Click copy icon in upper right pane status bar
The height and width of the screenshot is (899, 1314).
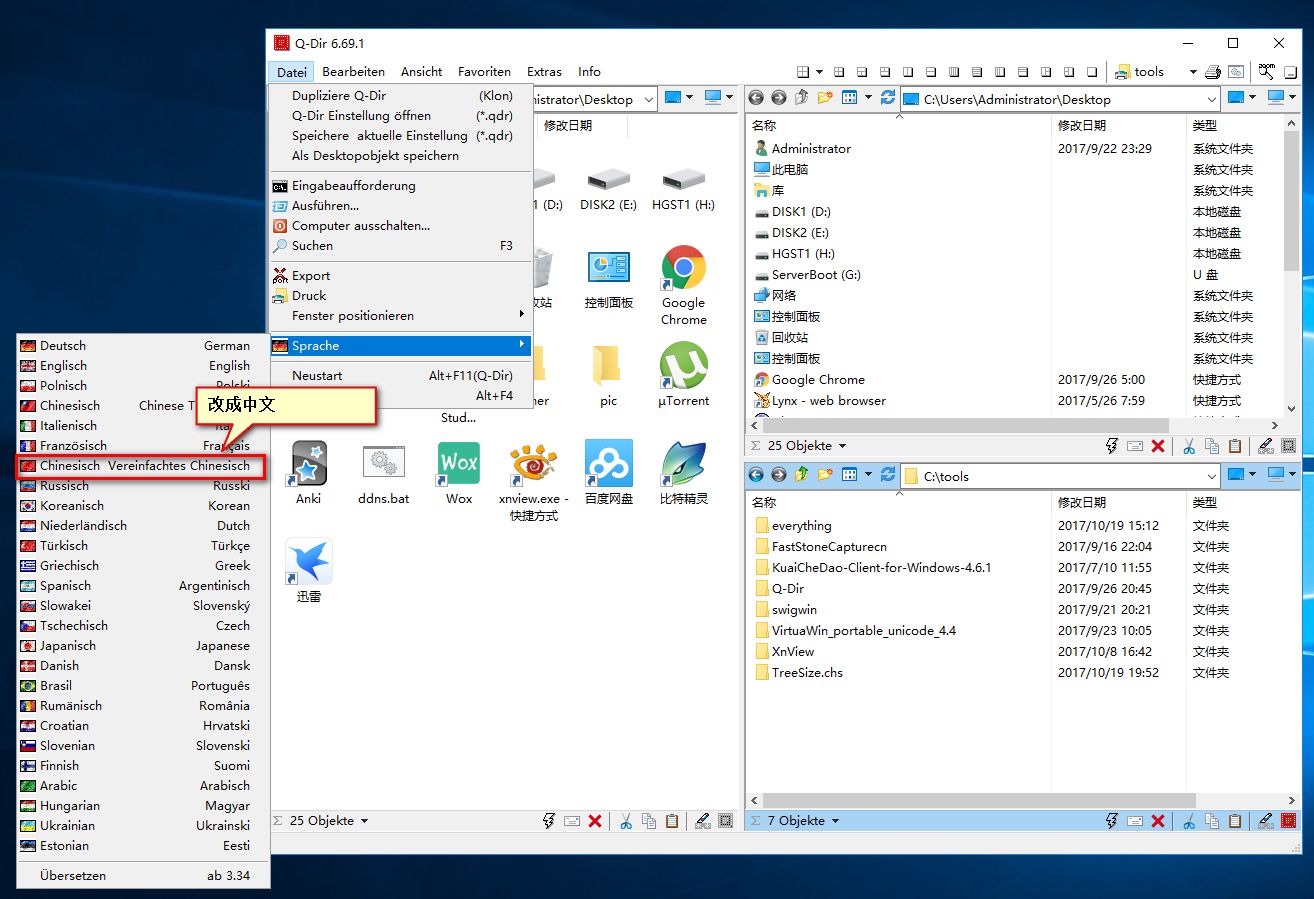click(x=1212, y=446)
